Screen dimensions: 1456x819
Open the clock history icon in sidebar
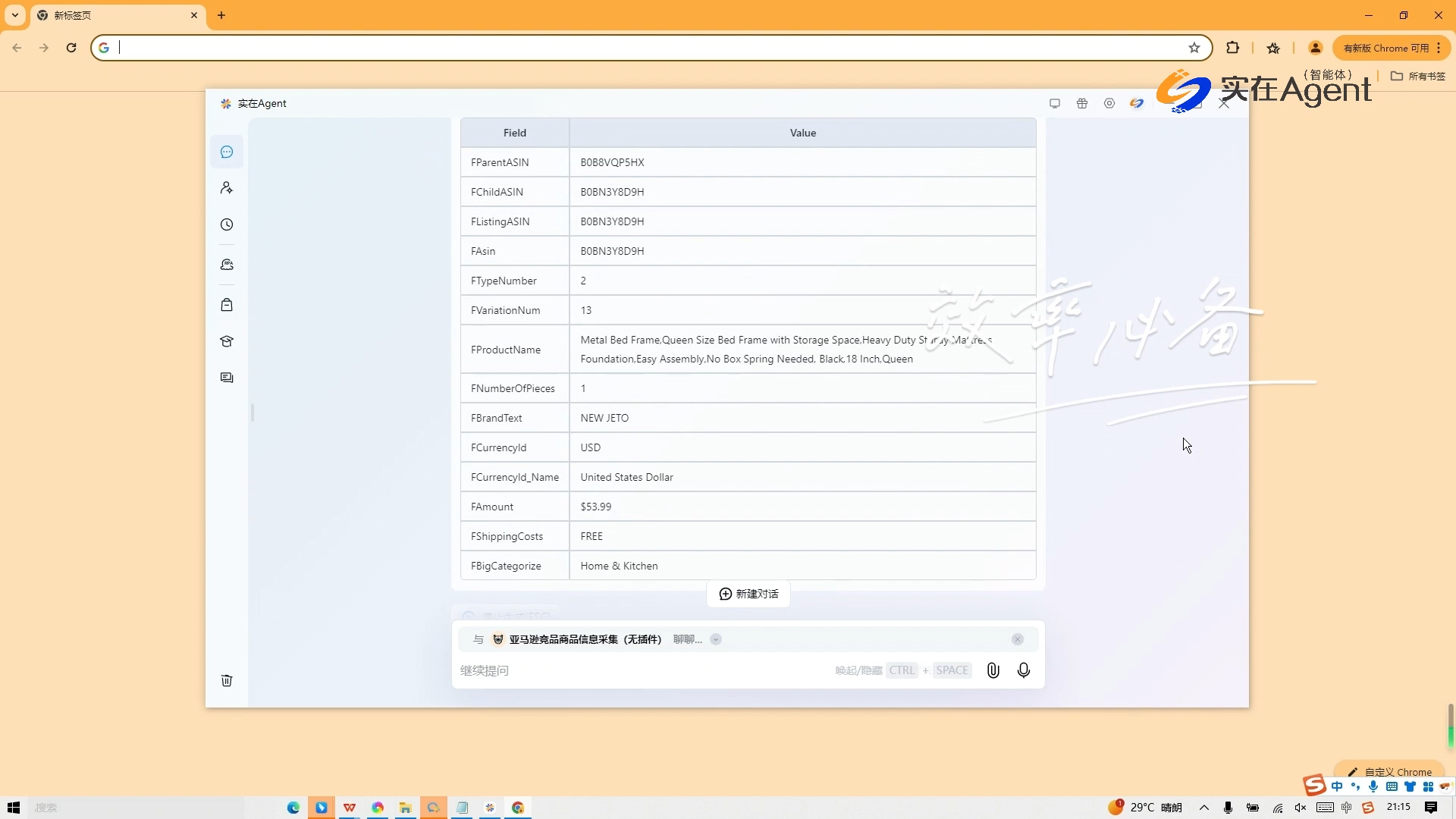(227, 225)
